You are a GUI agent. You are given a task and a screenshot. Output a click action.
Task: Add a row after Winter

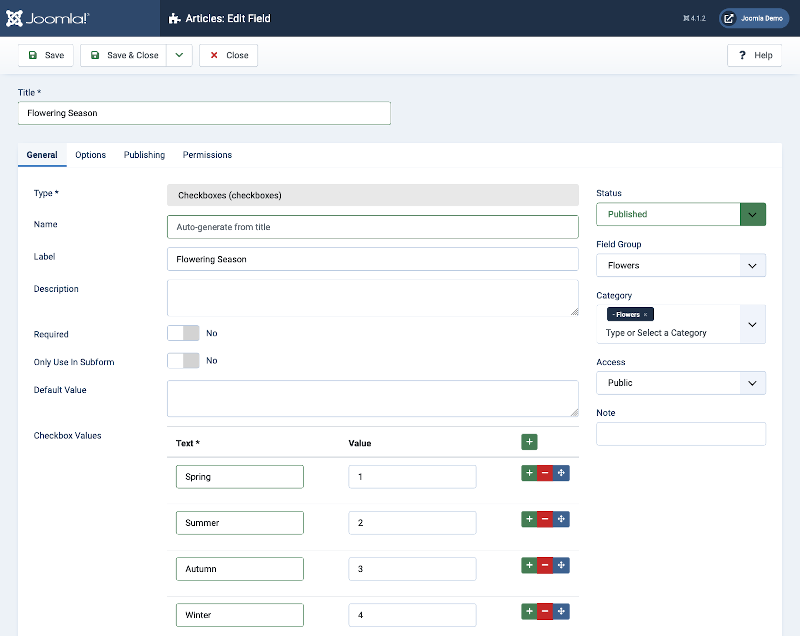pos(529,612)
